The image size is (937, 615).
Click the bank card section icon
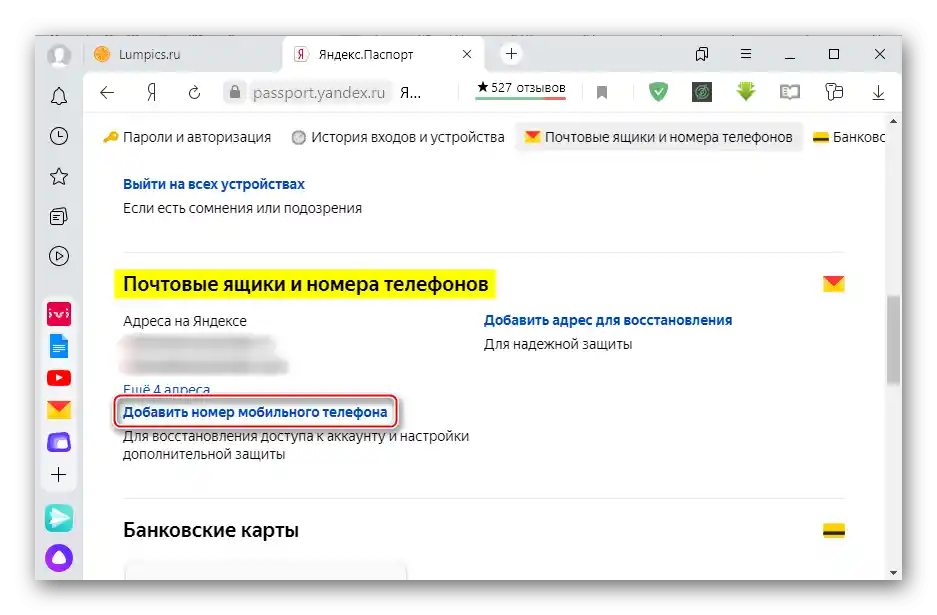pos(834,531)
